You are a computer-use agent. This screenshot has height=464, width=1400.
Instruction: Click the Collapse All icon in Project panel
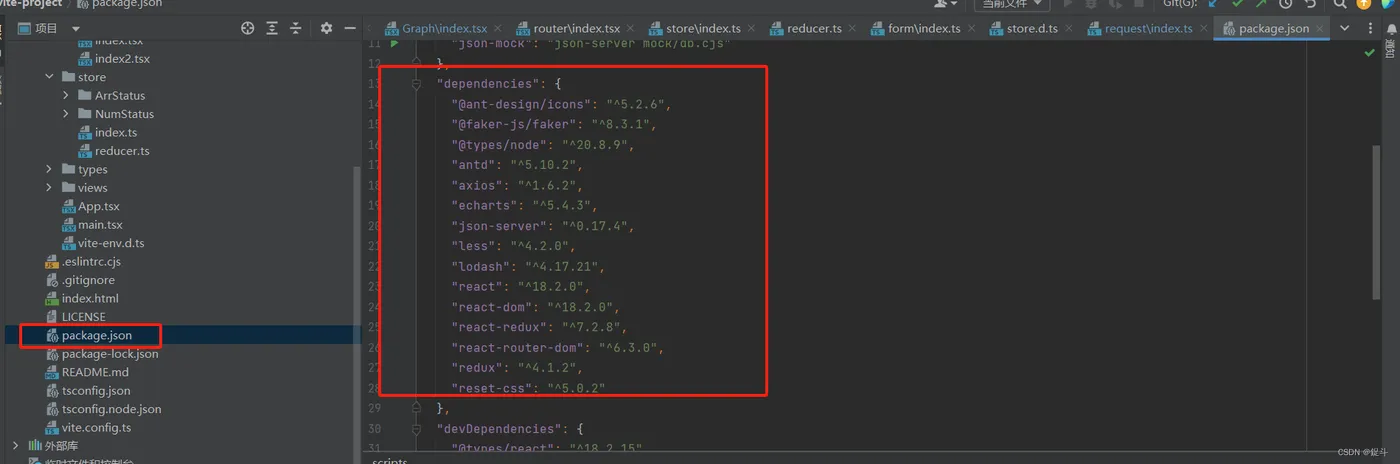[295, 28]
